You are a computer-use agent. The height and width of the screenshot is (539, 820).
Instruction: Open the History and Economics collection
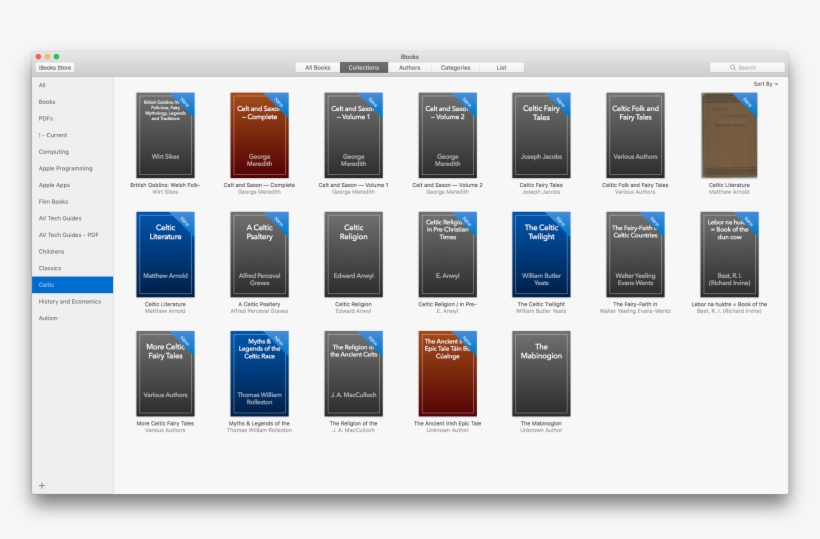[x=72, y=302]
